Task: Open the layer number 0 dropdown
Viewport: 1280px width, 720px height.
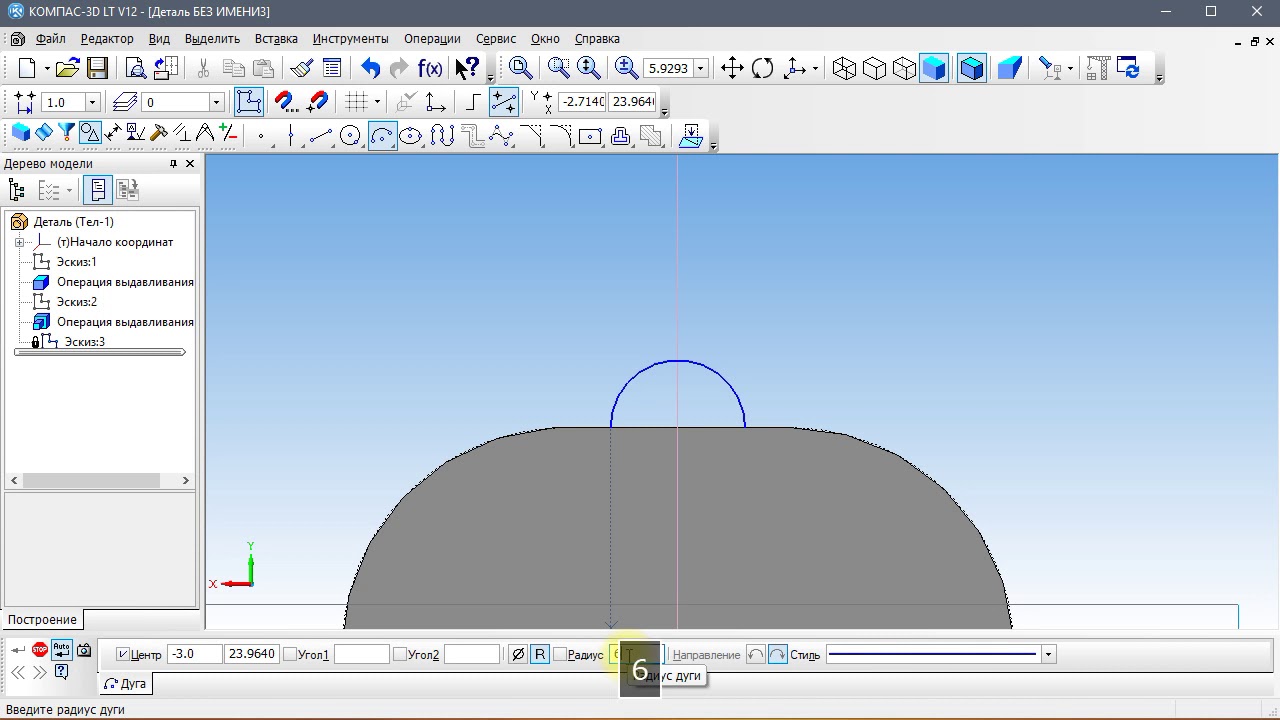Action: coord(215,102)
